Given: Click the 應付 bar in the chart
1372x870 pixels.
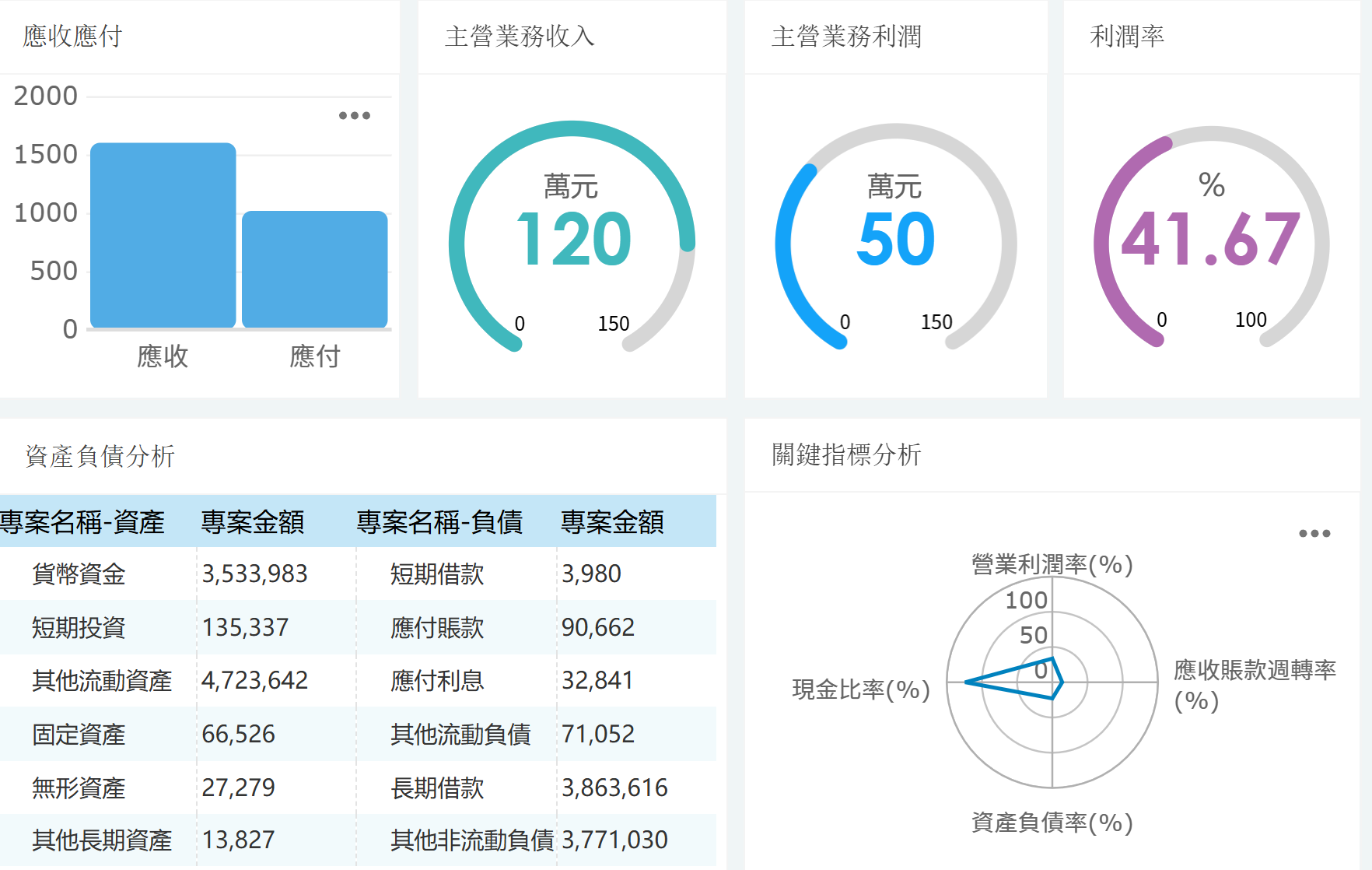Looking at the screenshot, I should click(315, 269).
